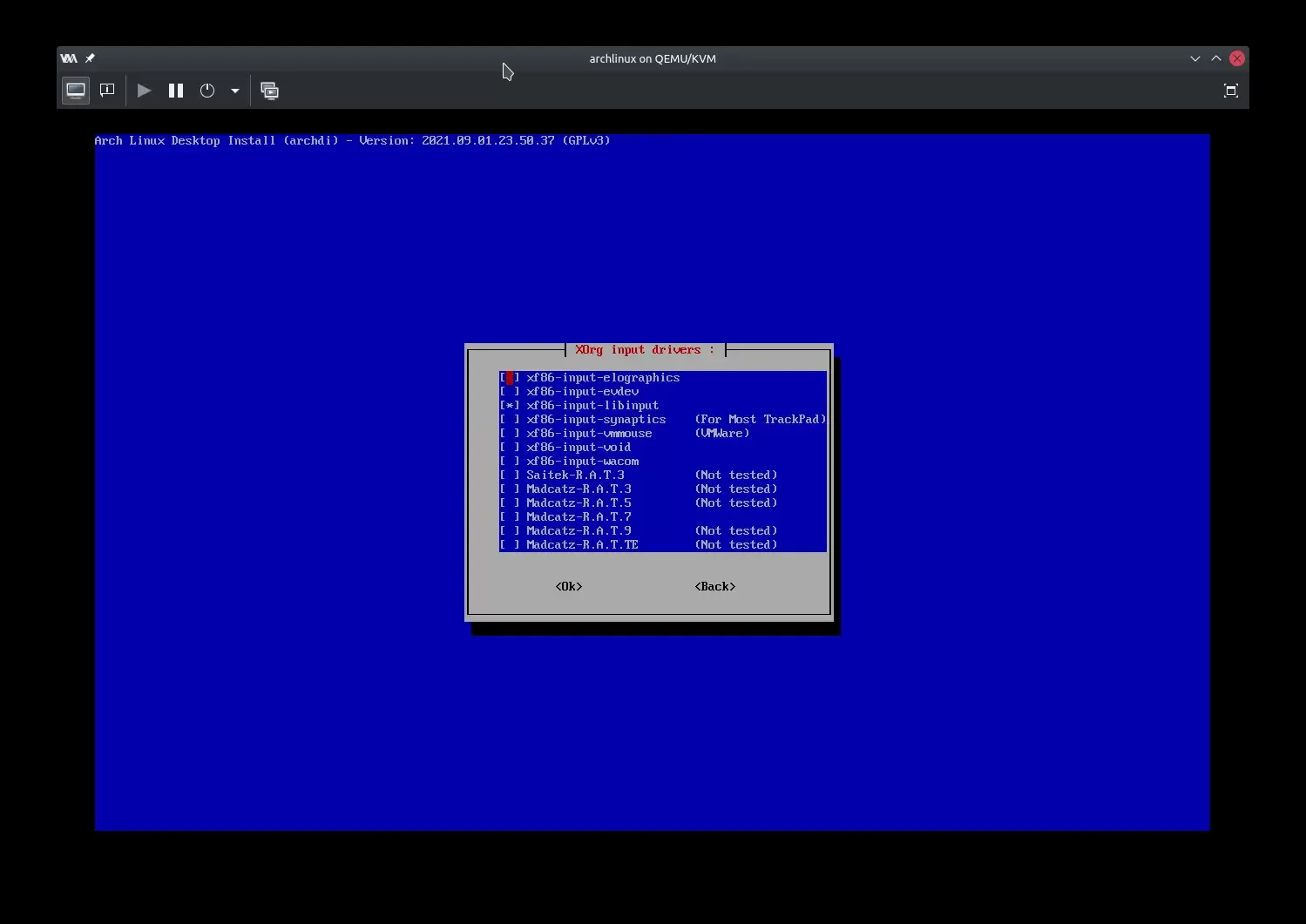Pause the virtual machine
This screenshot has height=924, width=1306.
click(176, 91)
